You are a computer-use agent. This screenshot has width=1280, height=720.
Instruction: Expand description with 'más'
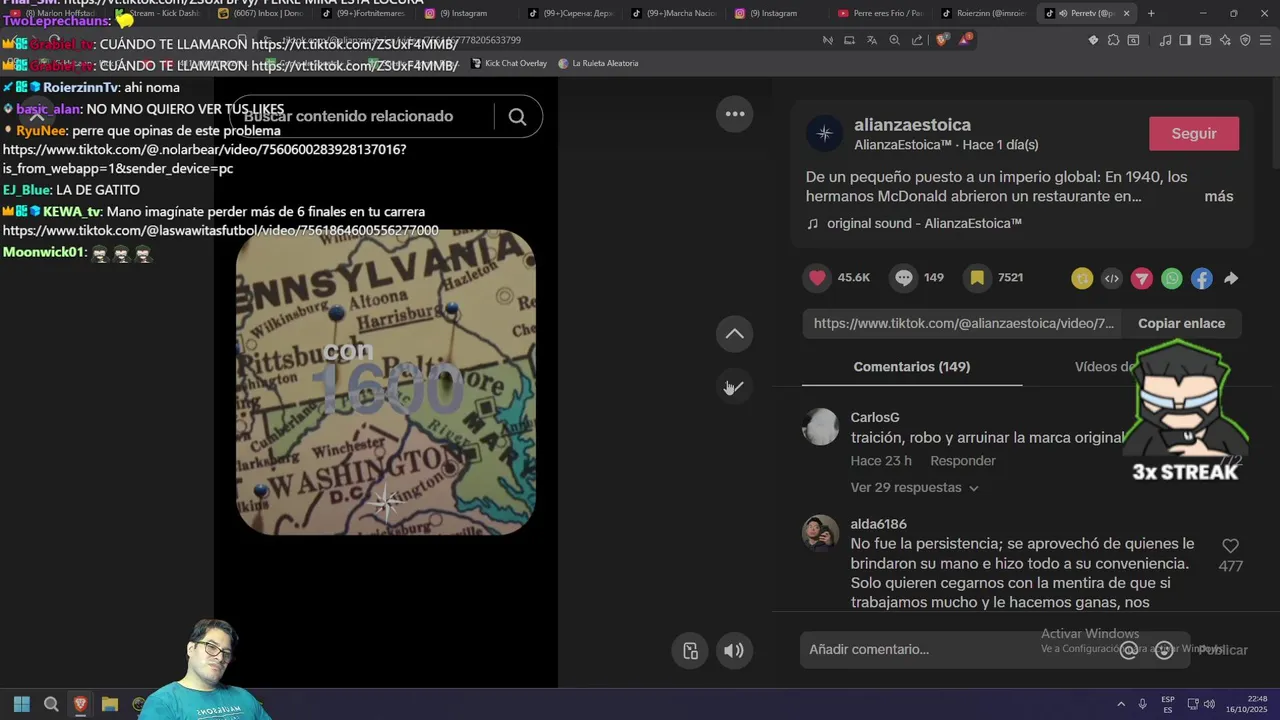point(1218,197)
